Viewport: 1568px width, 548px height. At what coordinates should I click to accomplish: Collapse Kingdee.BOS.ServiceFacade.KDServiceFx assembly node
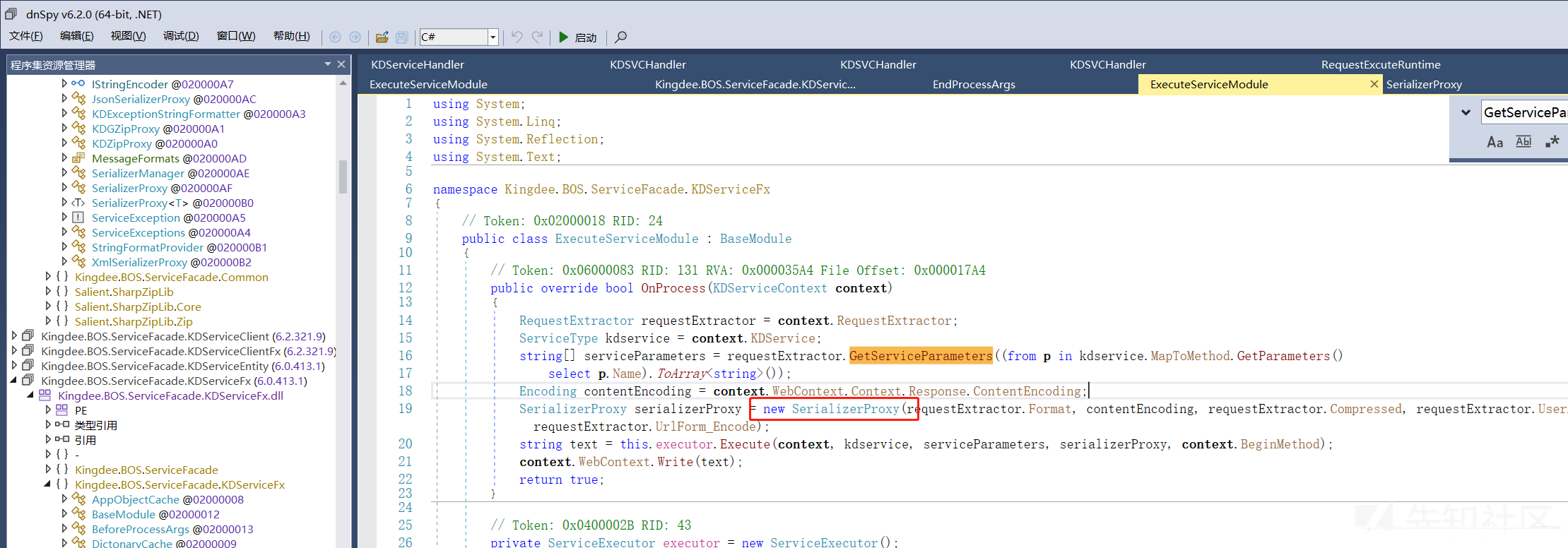(x=13, y=380)
